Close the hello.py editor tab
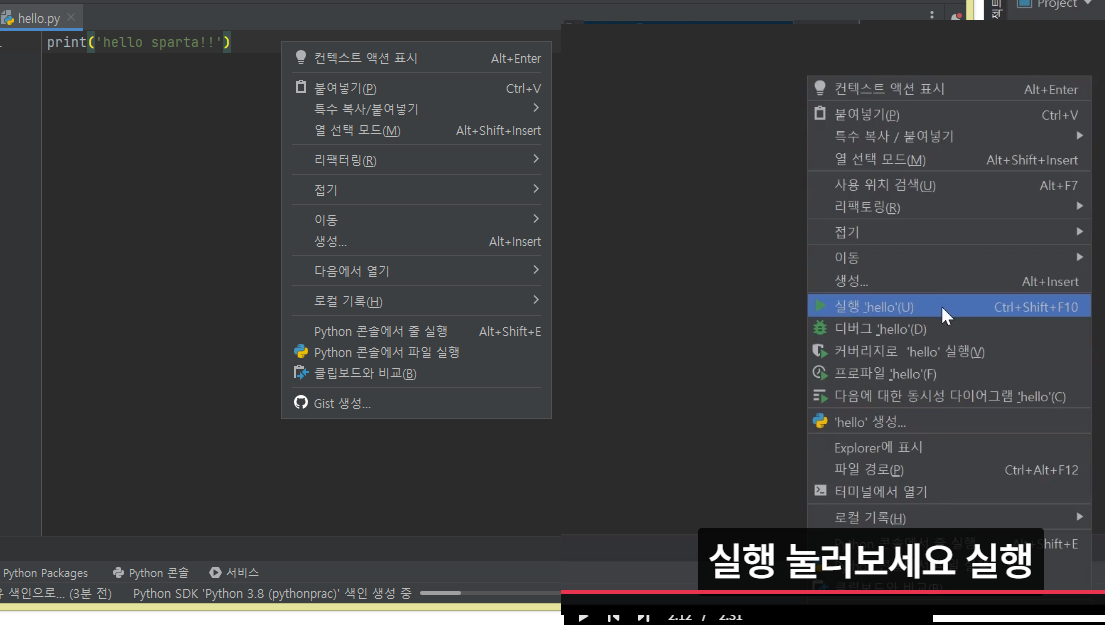Screen dimensions: 1105x625 (x=70, y=17)
